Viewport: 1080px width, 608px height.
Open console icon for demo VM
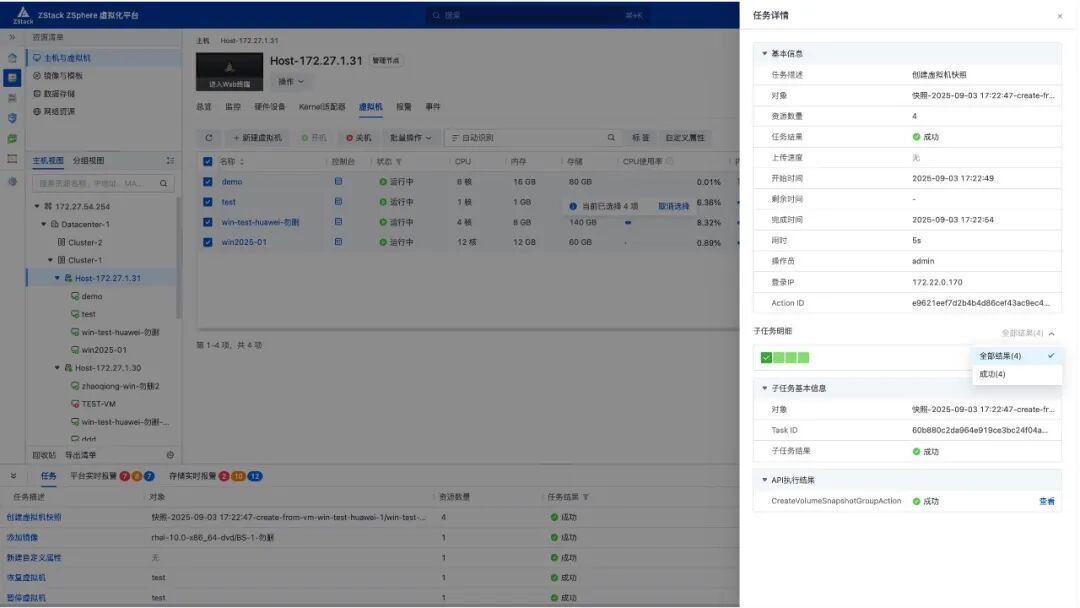[338, 182]
